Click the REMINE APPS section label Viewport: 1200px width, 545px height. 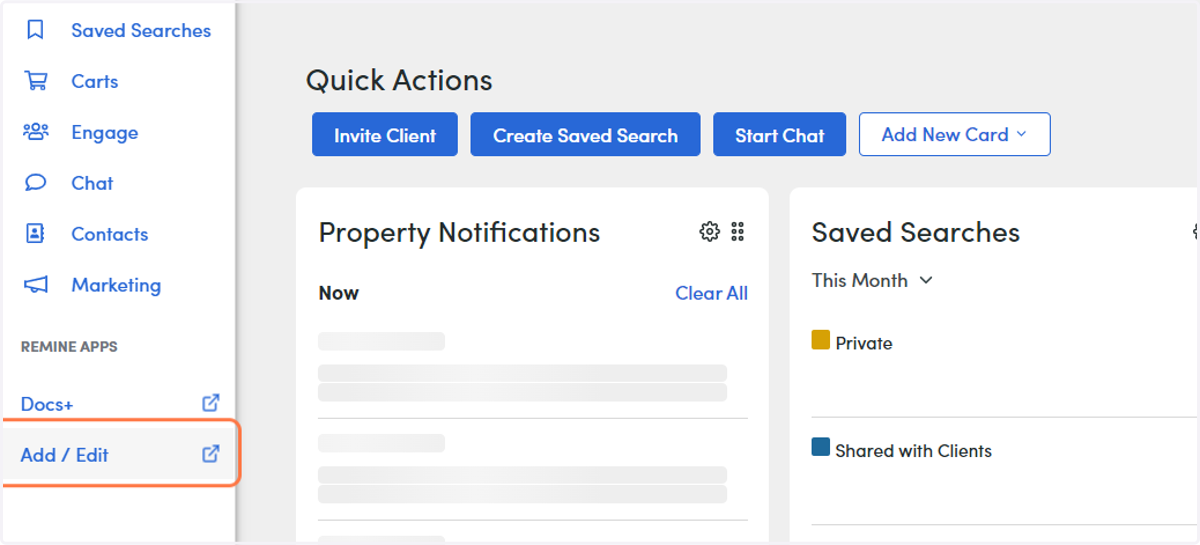click(69, 347)
